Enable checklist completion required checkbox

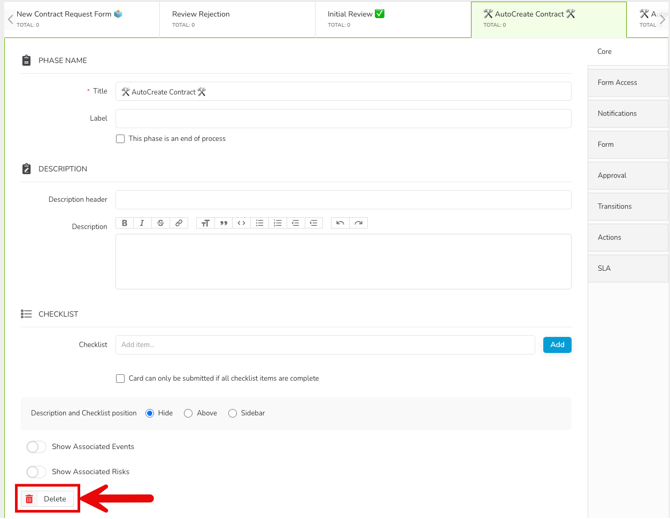coord(121,379)
